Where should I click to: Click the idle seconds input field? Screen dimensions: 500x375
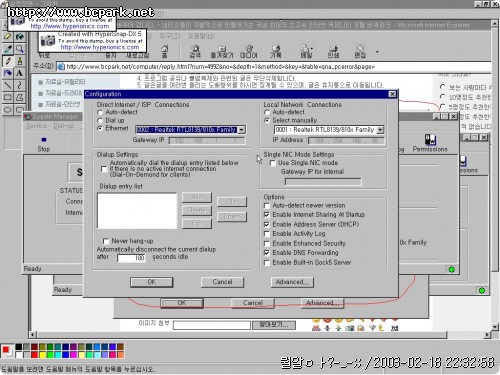(131, 258)
